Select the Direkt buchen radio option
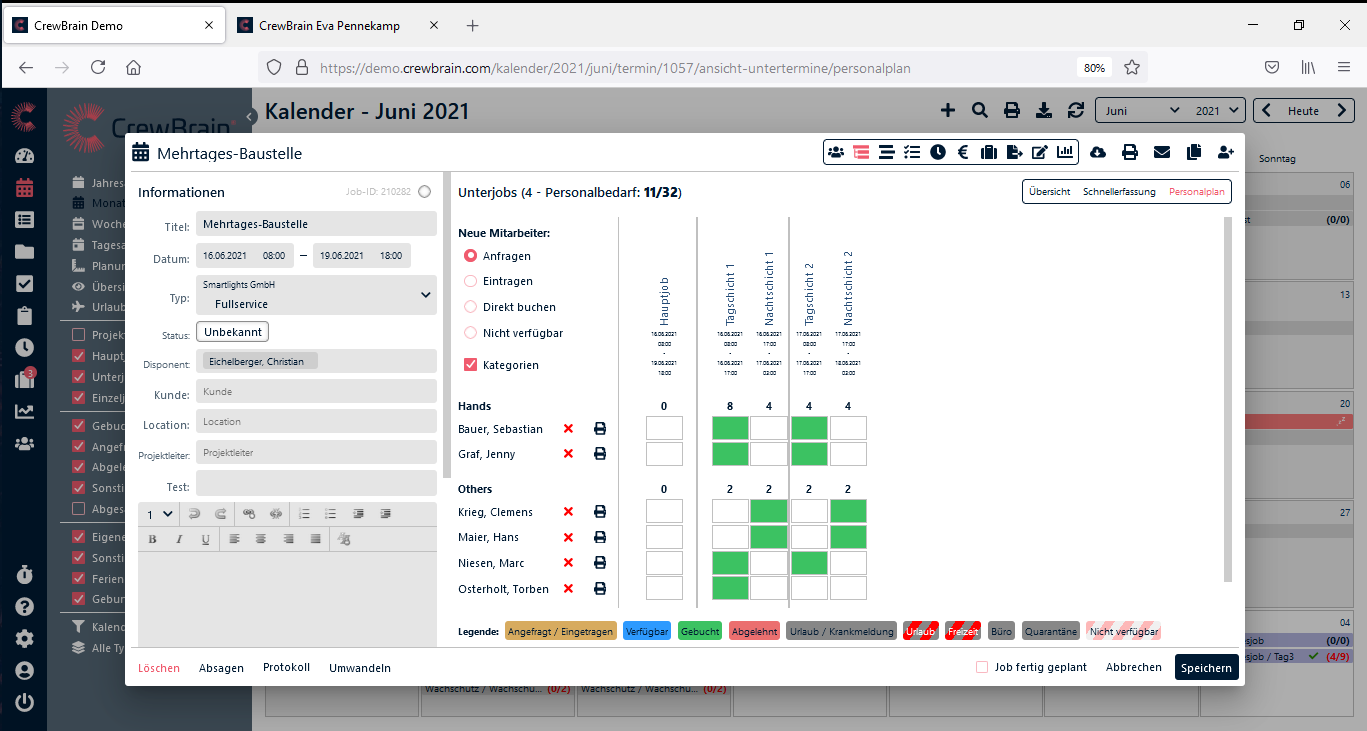 pos(470,307)
